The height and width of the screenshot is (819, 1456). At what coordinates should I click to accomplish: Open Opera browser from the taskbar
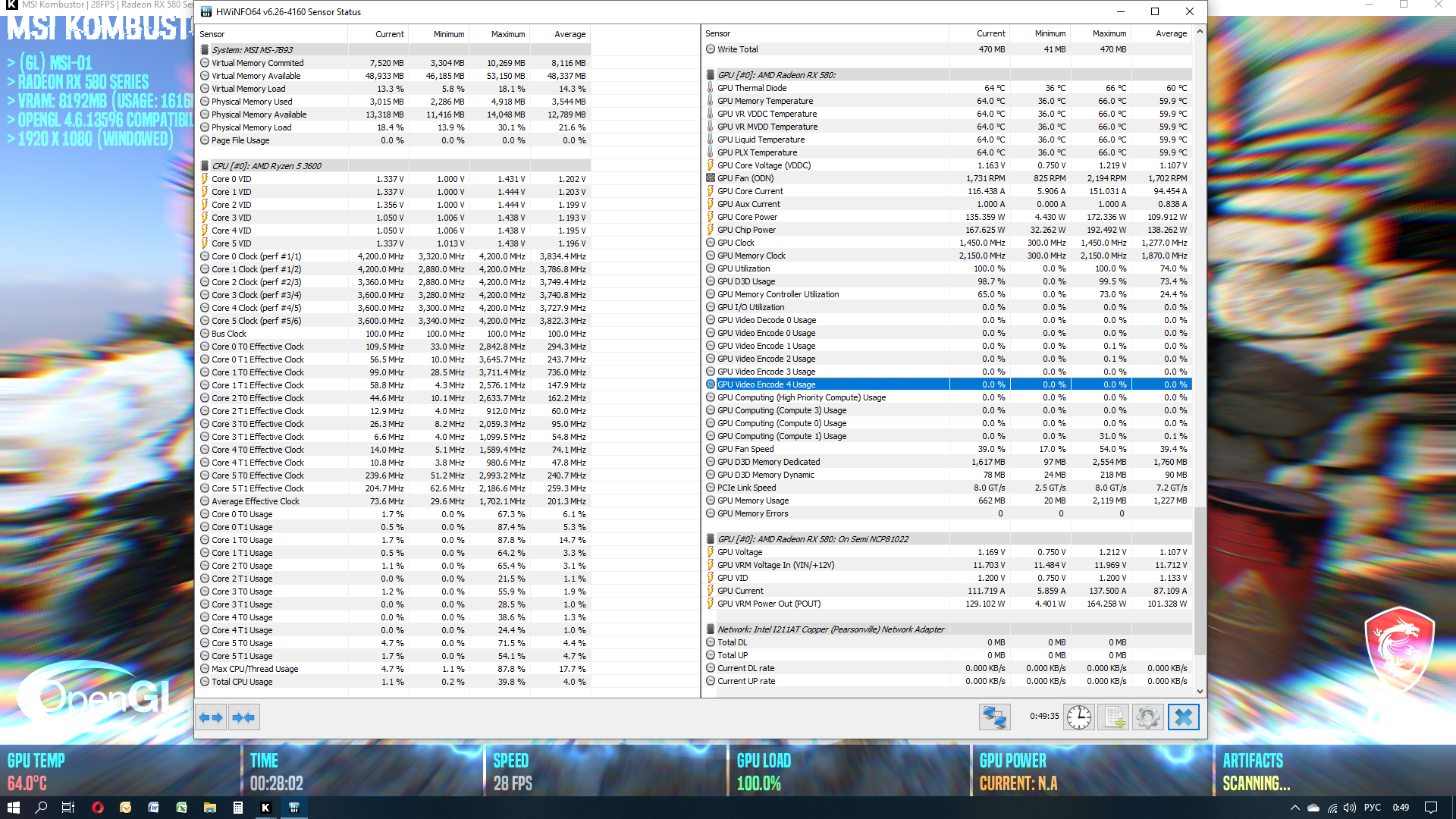point(97,808)
